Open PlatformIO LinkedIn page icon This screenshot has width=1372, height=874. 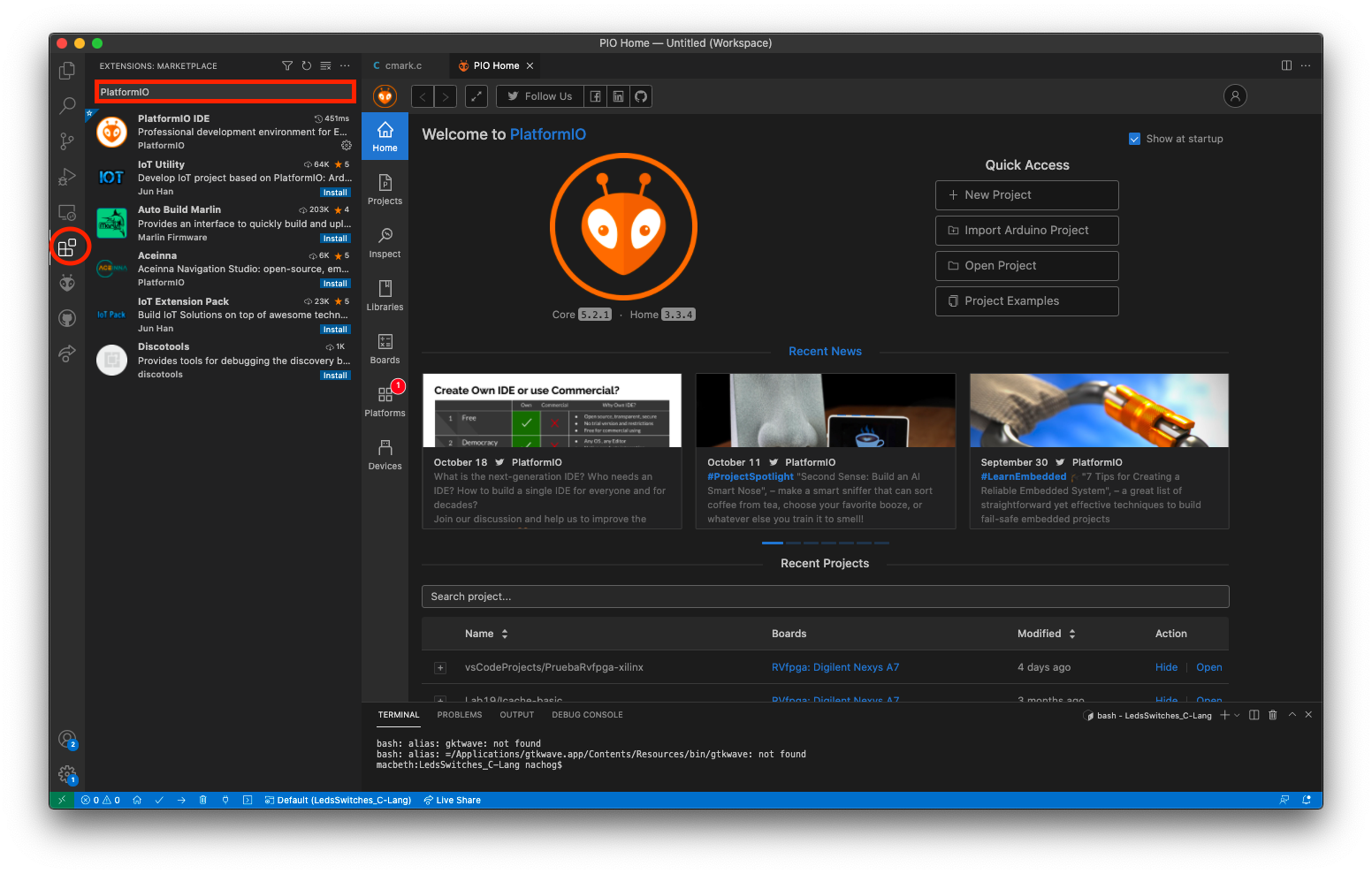tap(618, 96)
